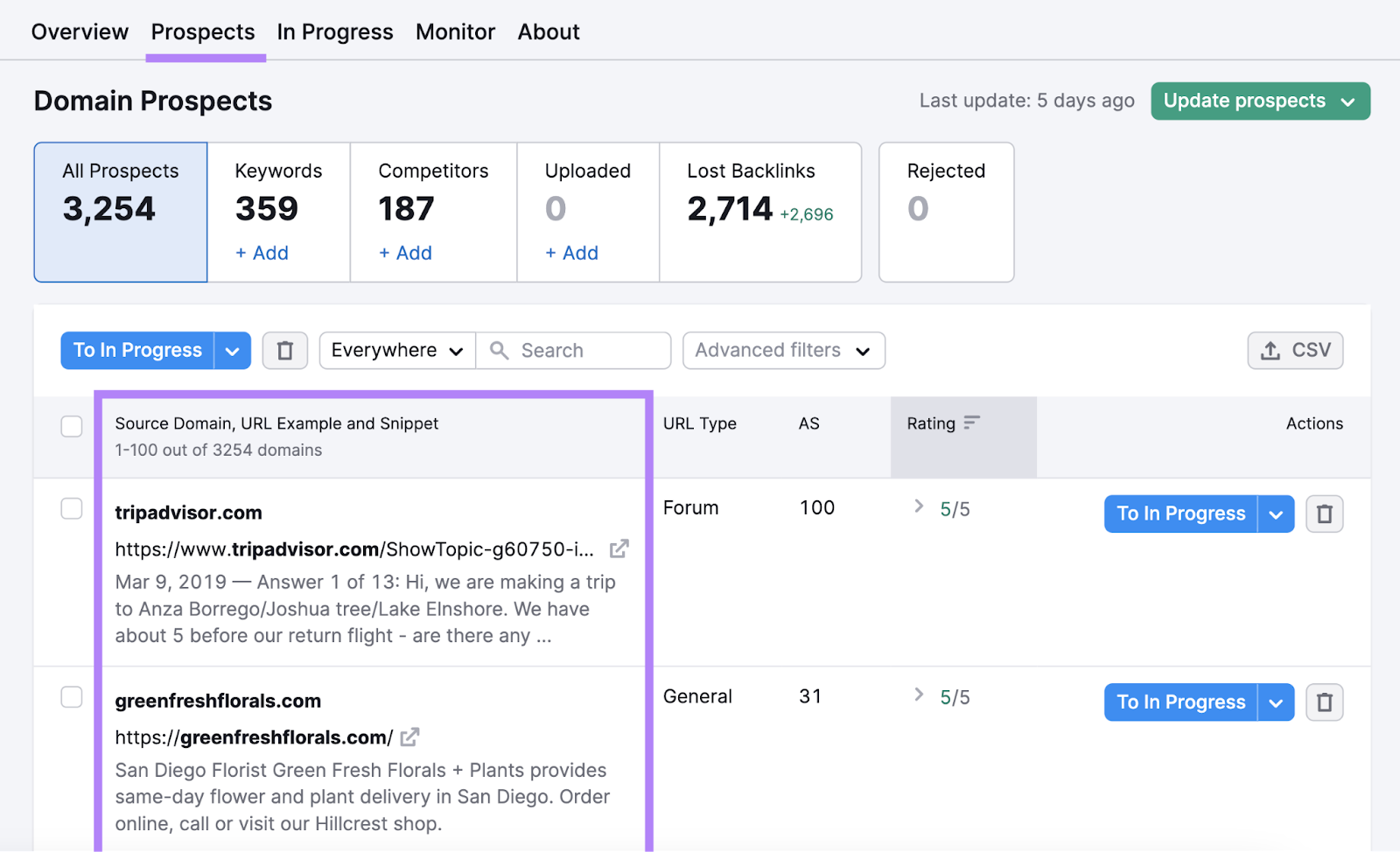Viewport: 1400px width, 852px height.
Task: Click the Last update: 5 days ago text
Action: pyautogui.click(x=1026, y=101)
